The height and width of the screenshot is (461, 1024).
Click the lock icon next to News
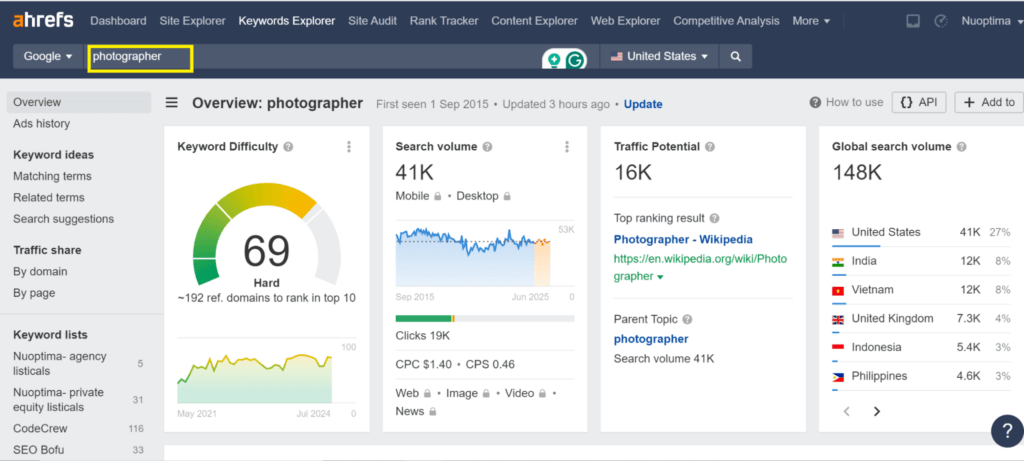point(432,411)
